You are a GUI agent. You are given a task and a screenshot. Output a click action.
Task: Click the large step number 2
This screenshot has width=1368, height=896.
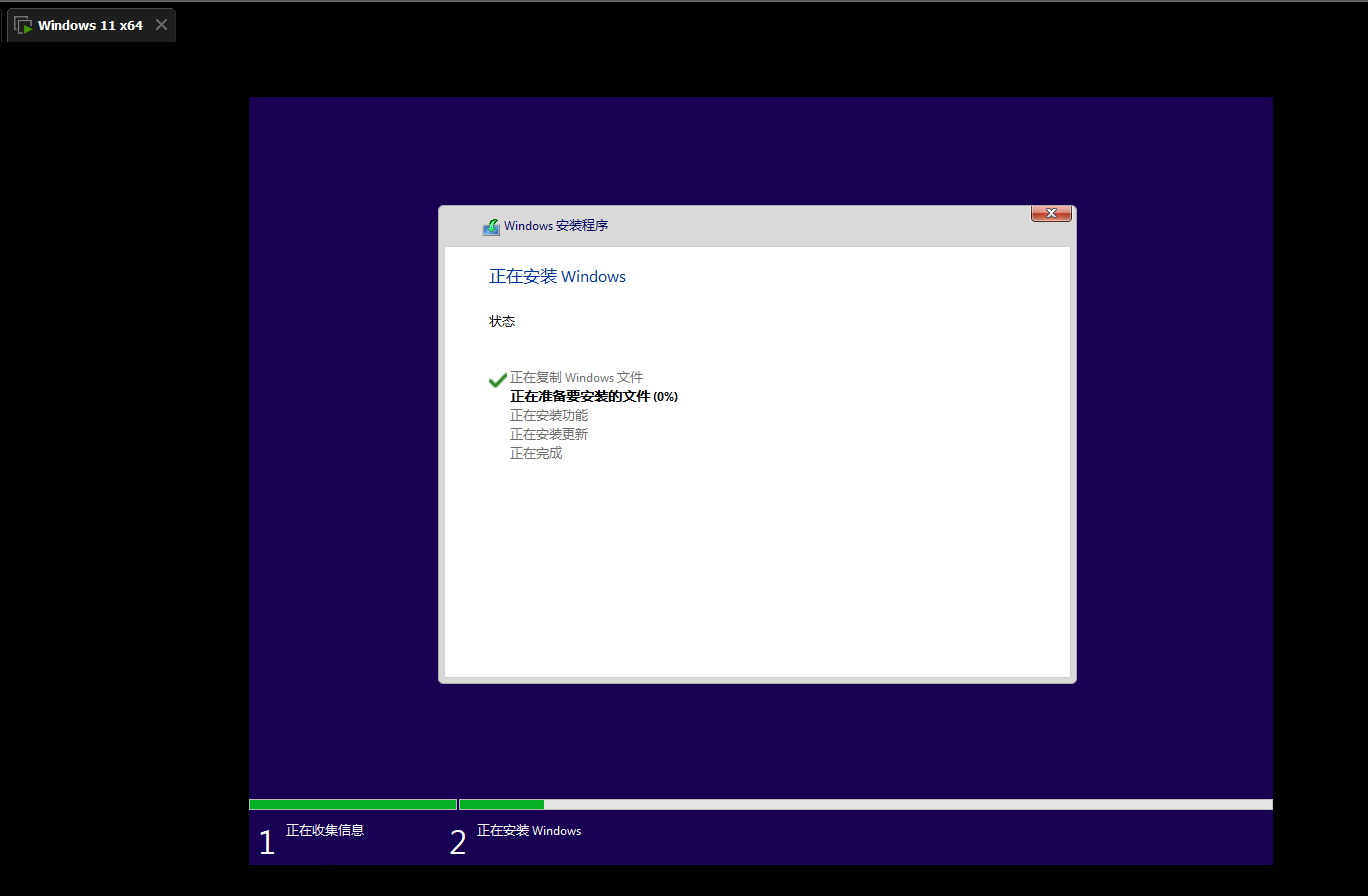[x=458, y=843]
